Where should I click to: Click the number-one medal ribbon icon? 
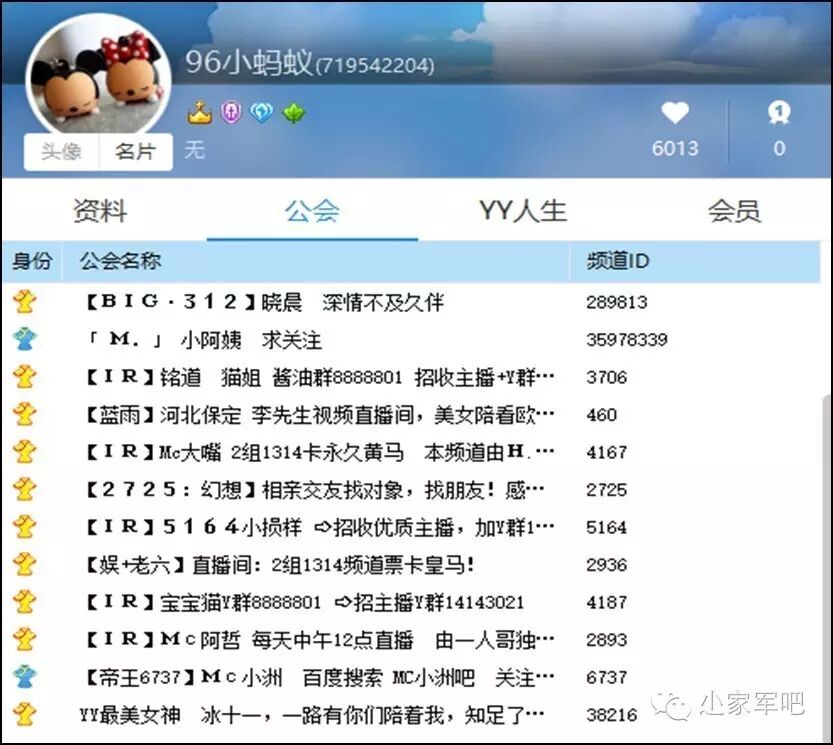[x=779, y=113]
